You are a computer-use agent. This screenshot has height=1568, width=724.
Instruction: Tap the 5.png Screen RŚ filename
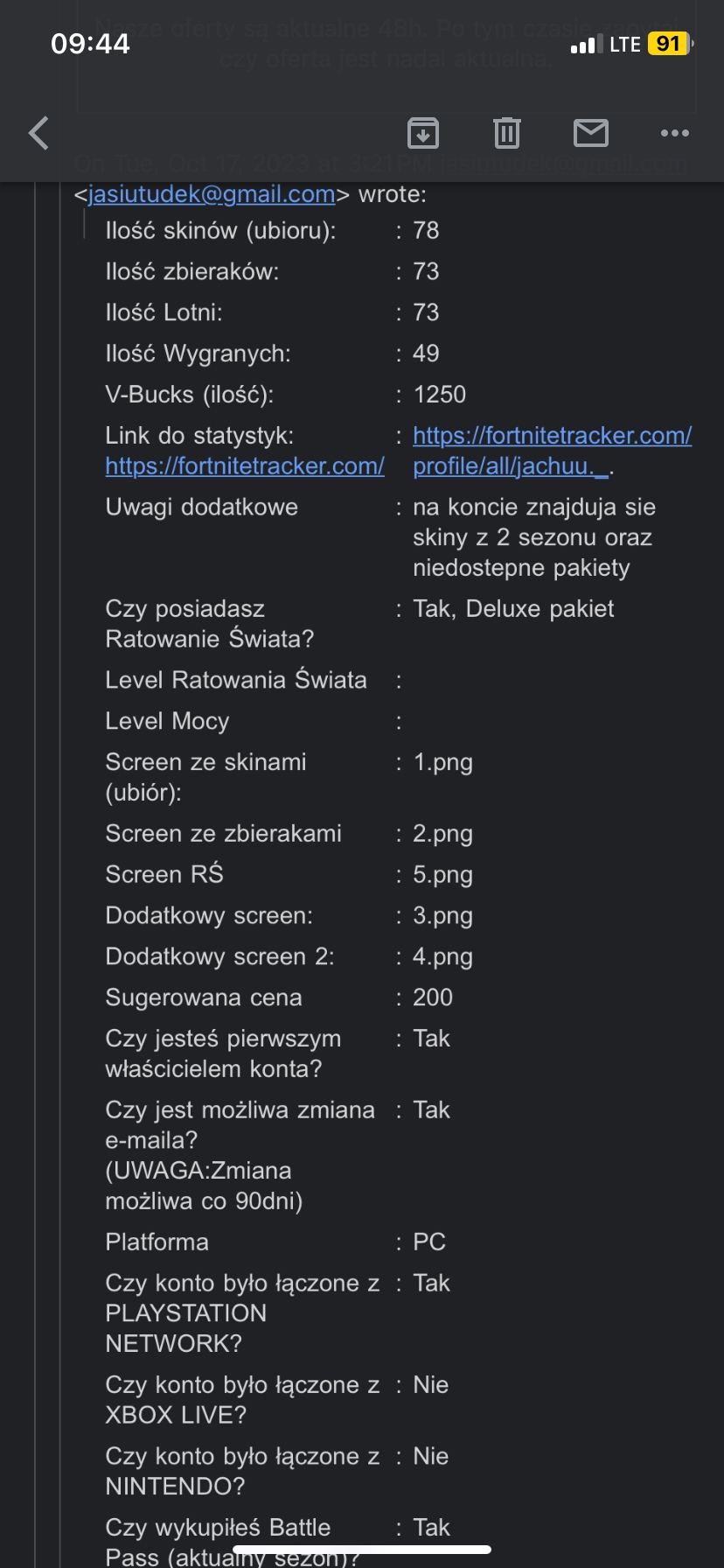[442, 875]
